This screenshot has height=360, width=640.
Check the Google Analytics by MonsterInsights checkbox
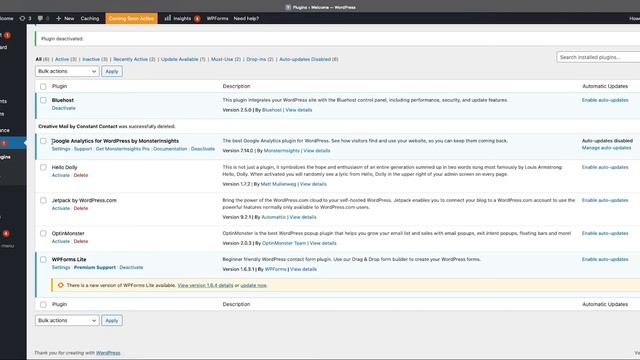[43, 141]
